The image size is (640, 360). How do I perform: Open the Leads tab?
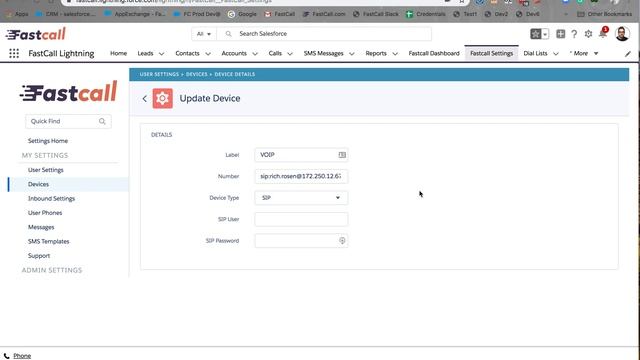click(x=145, y=53)
